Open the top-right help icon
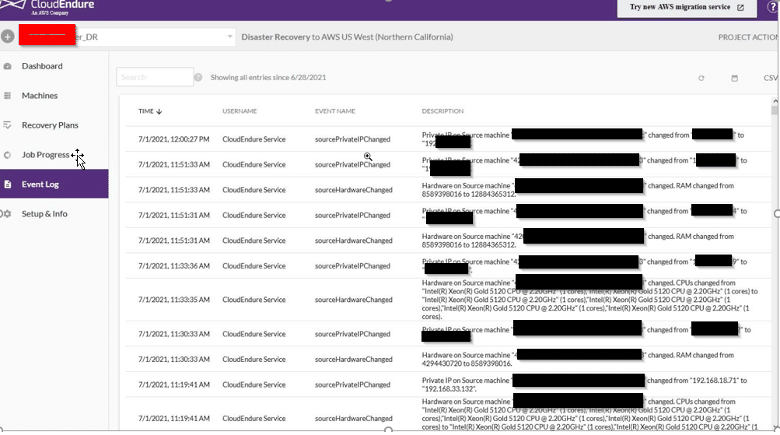The width and height of the screenshot is (780, 435). 773,7
